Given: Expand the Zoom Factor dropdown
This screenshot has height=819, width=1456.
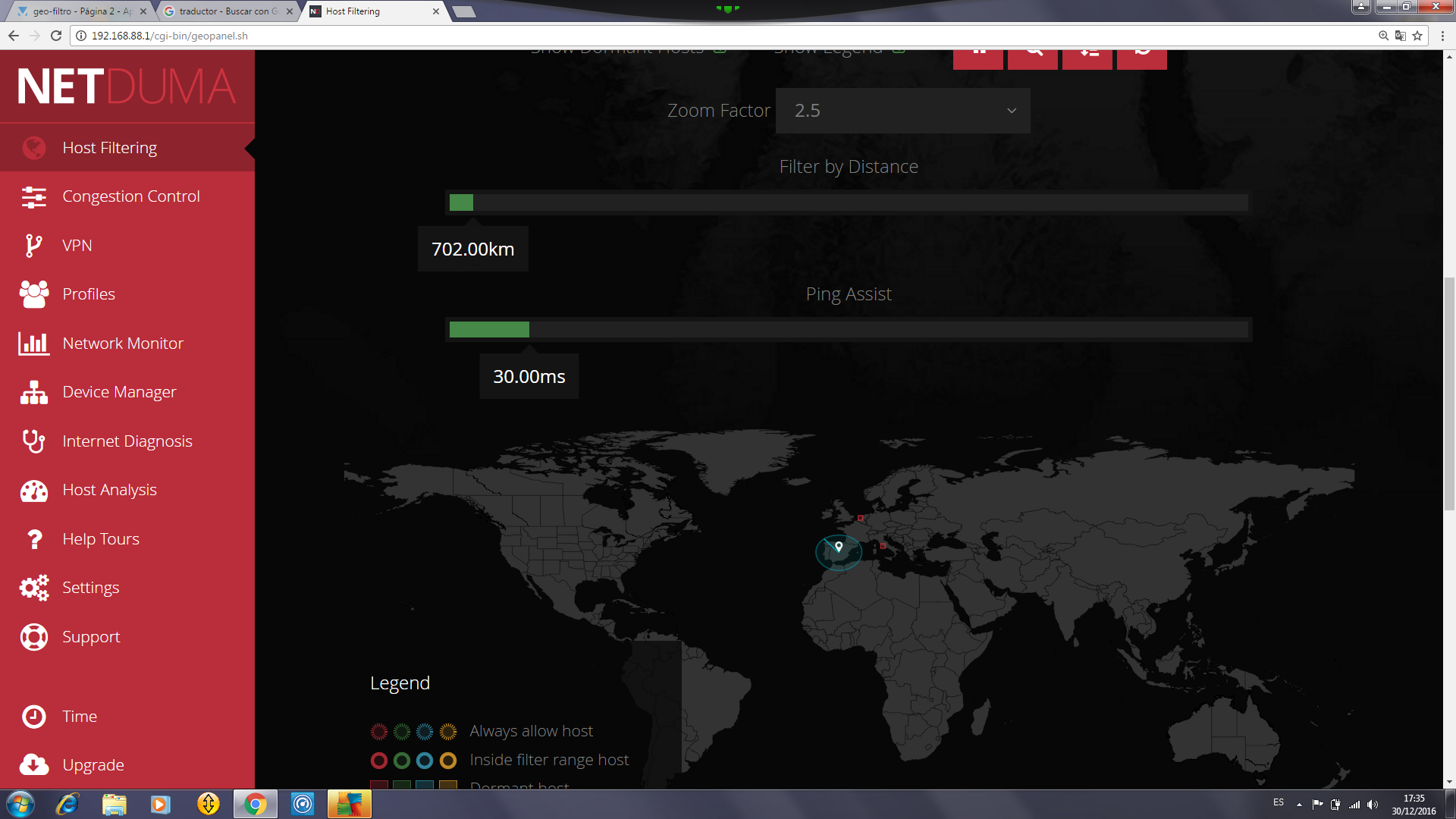Looking at the screenshot, I should click(x=902, y=111).
